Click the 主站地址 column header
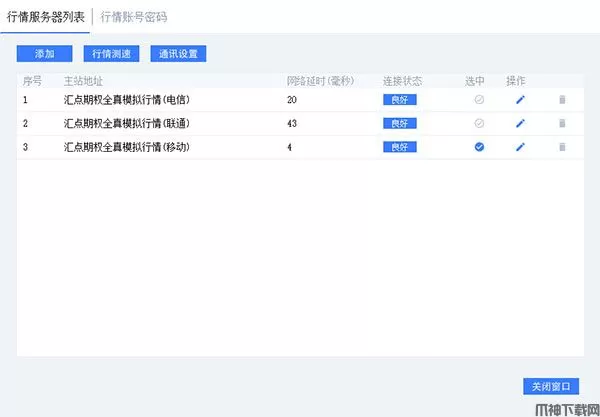The height and width of the screenshot is (417, 600). (83, 81)
